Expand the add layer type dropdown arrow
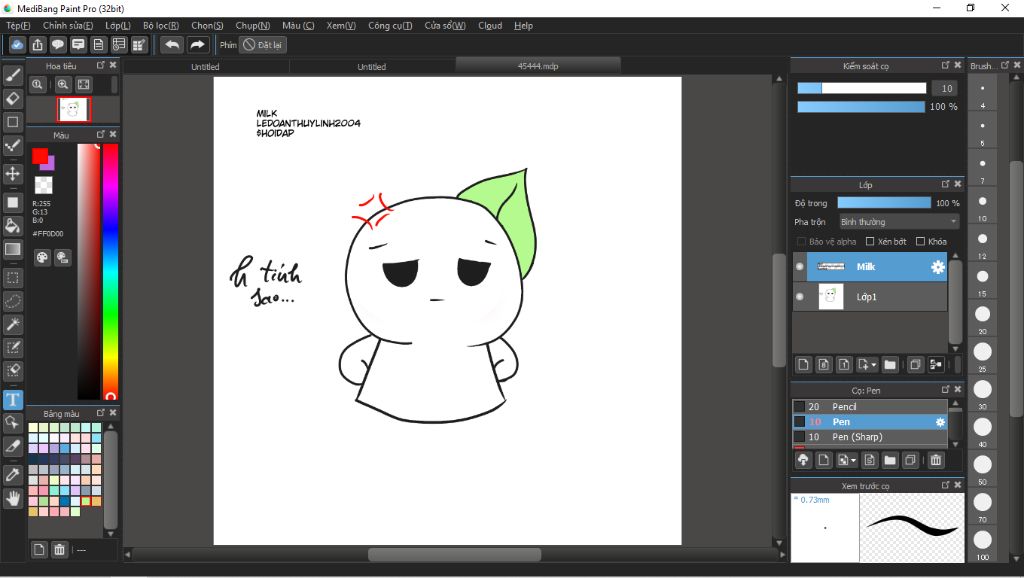 tap(874, 365)
